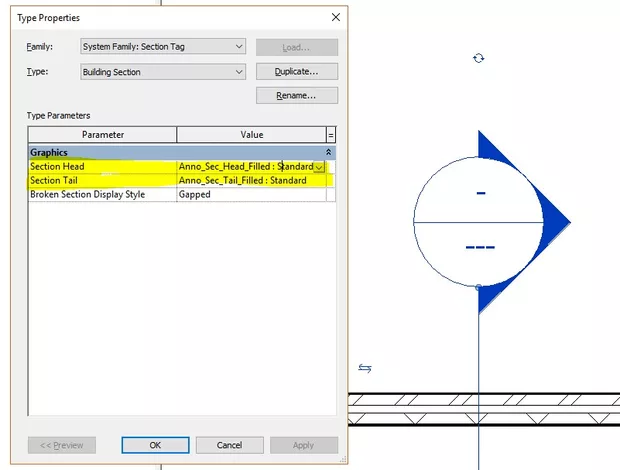
Task: Select the blue filled section head symbol
Action: 492,222
